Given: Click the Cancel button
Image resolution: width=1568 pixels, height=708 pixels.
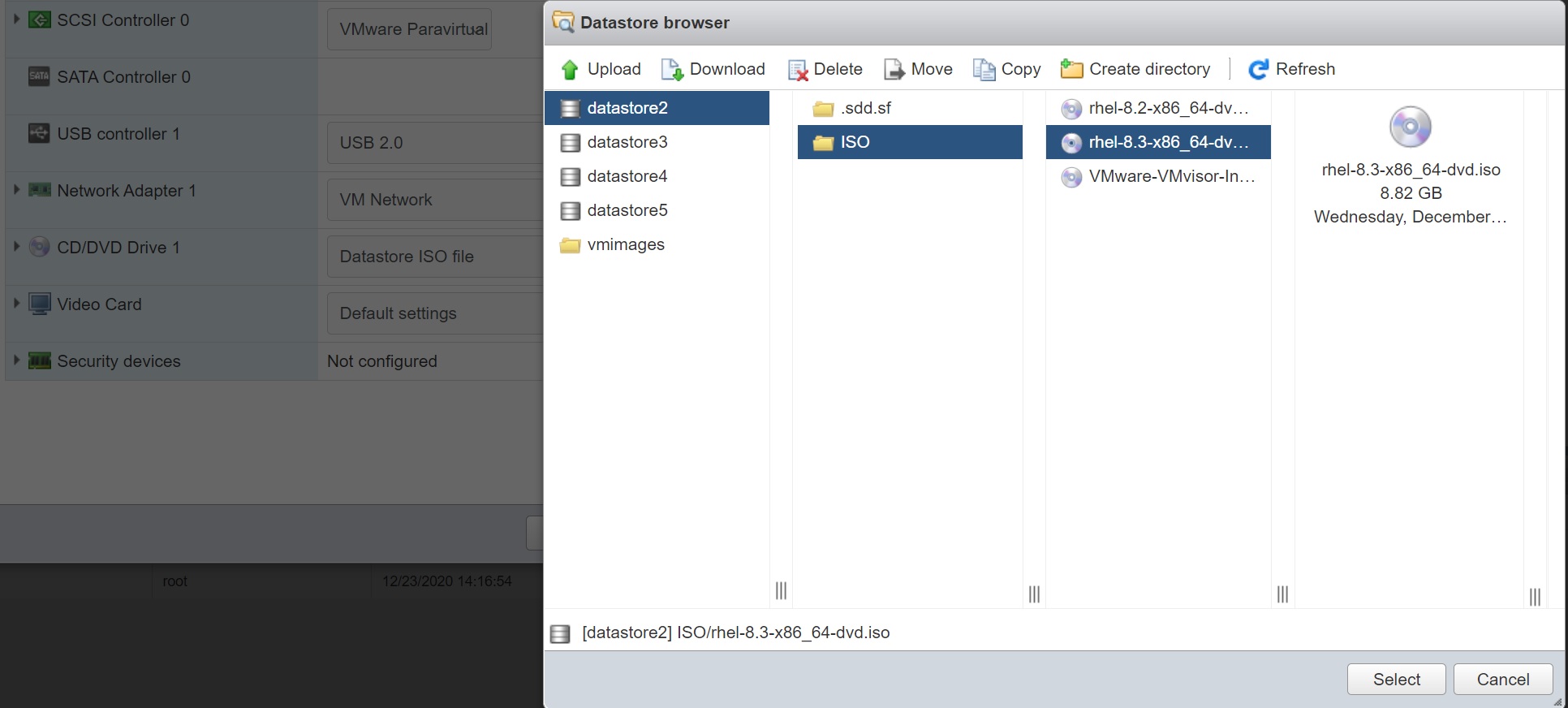Looking at the screenshot, I should [1503, 680].
